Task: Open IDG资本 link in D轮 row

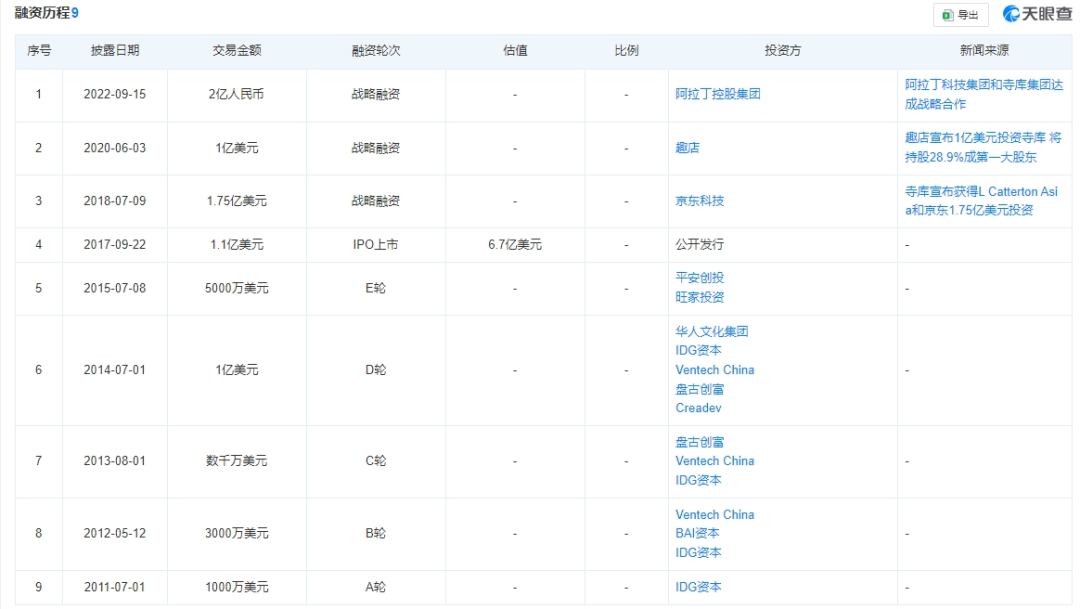Action: click(698, 350)
